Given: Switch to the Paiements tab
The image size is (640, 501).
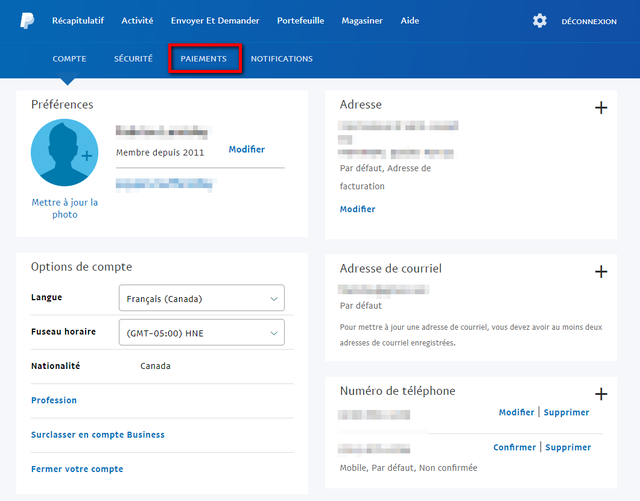Looking at the screenshot, I should click(204, 59).
